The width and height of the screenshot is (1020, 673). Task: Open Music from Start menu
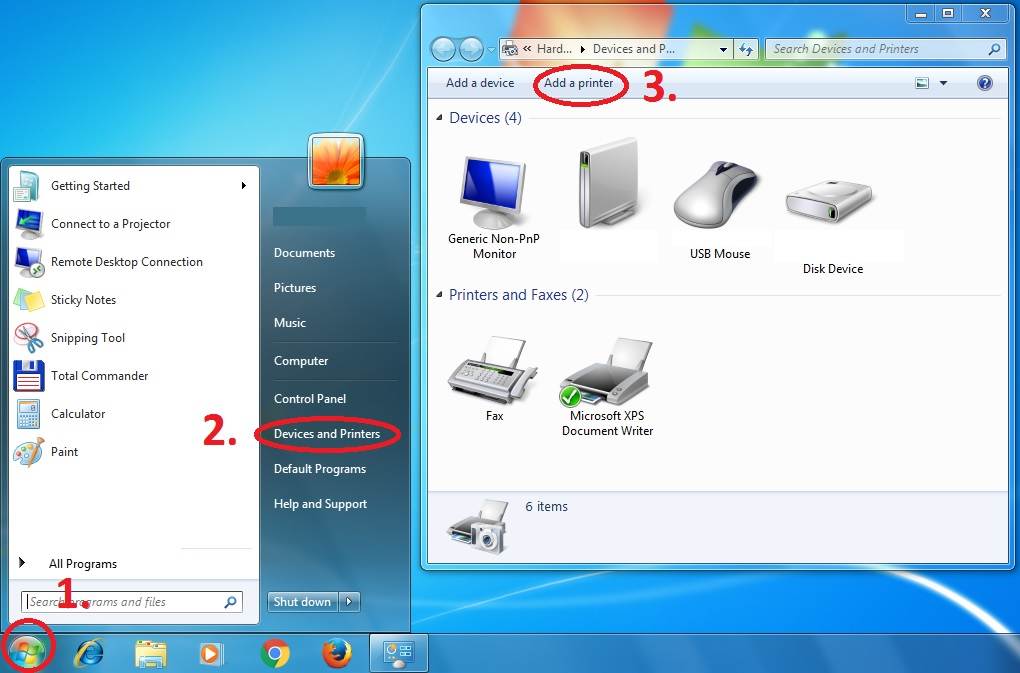click(x=289, y=323)
